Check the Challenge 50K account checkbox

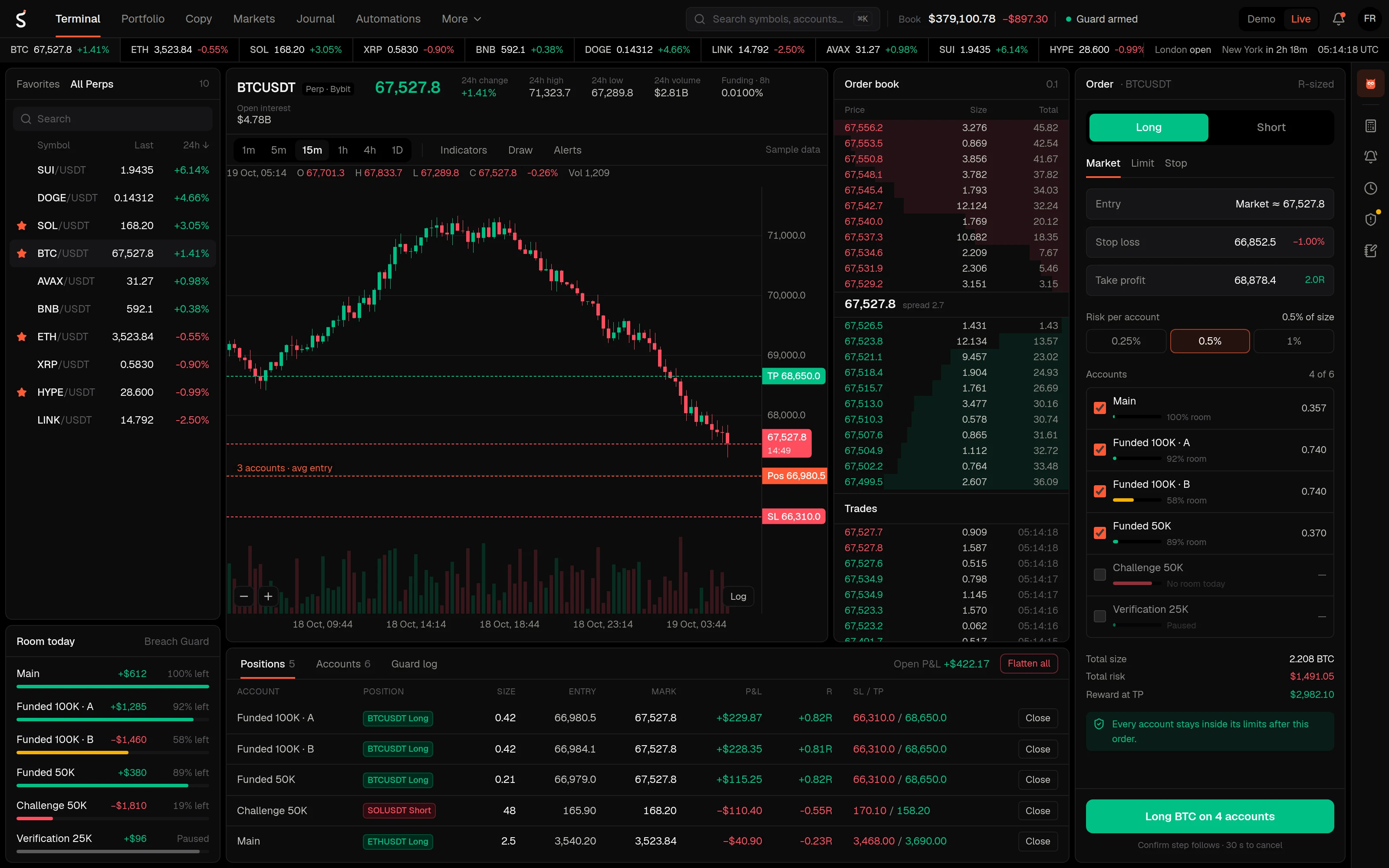coord(1100,575)
